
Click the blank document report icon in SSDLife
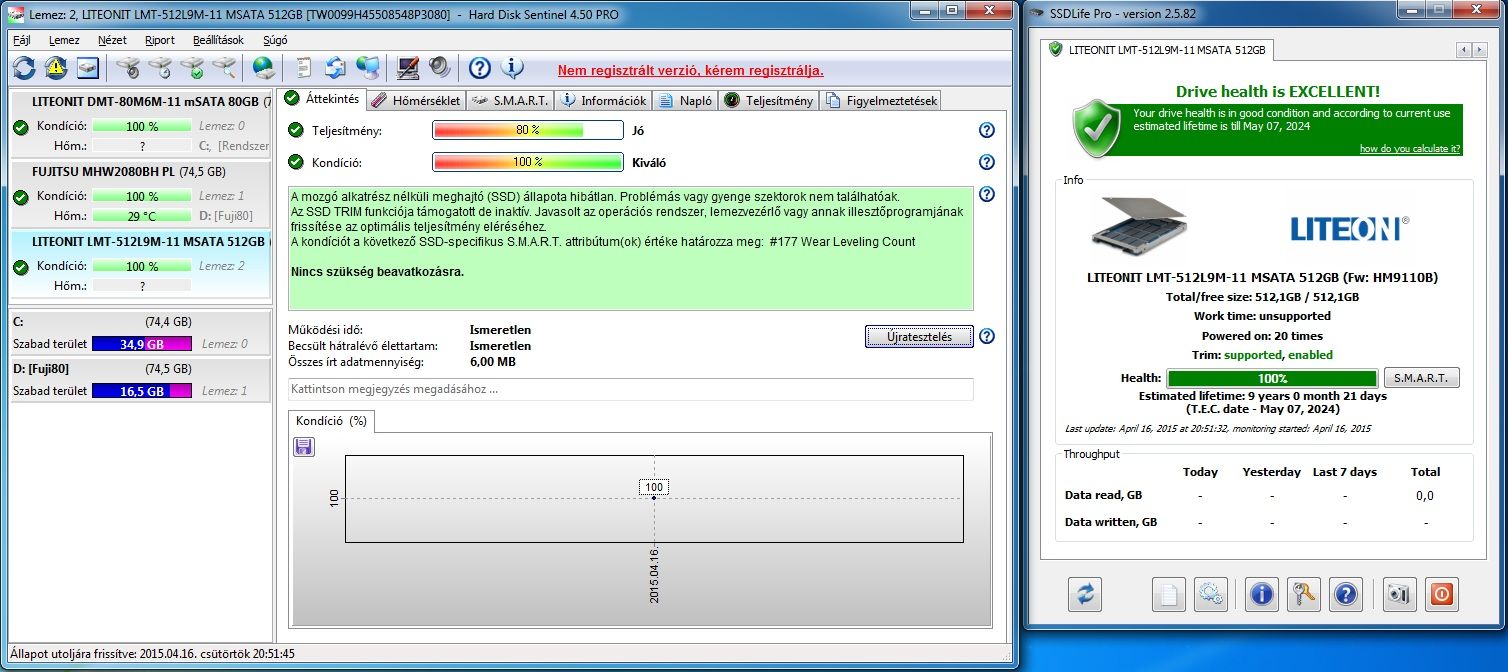coord(1168,594)
